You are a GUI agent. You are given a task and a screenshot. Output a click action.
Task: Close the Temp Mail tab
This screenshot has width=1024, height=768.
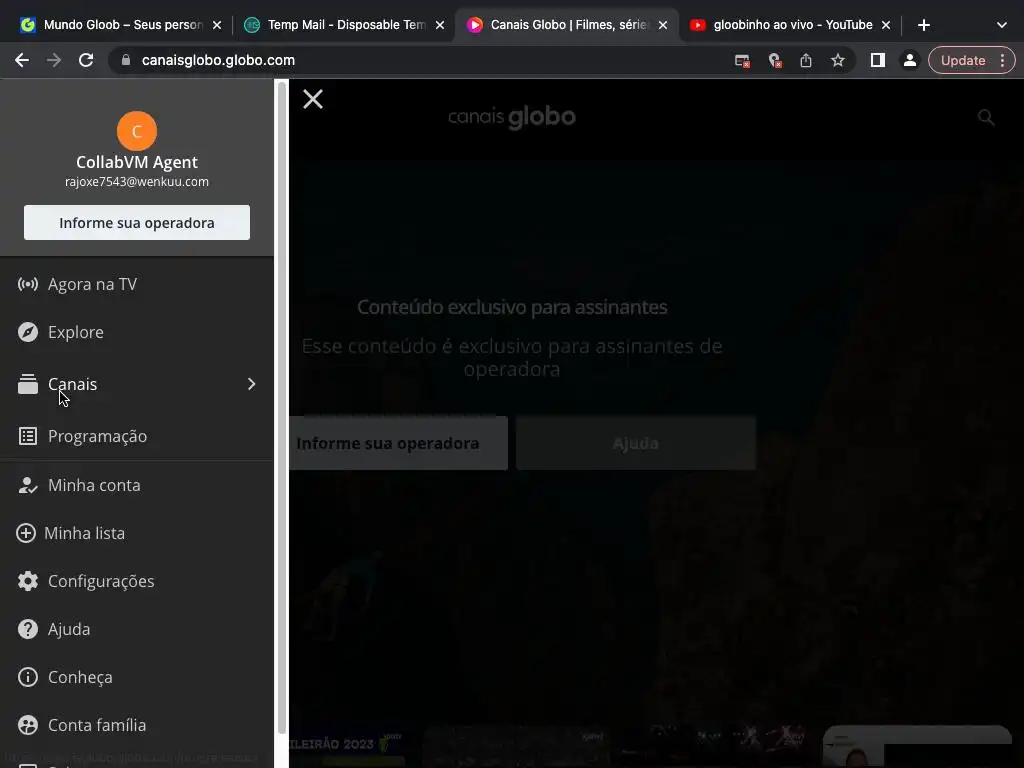(440, 25)
